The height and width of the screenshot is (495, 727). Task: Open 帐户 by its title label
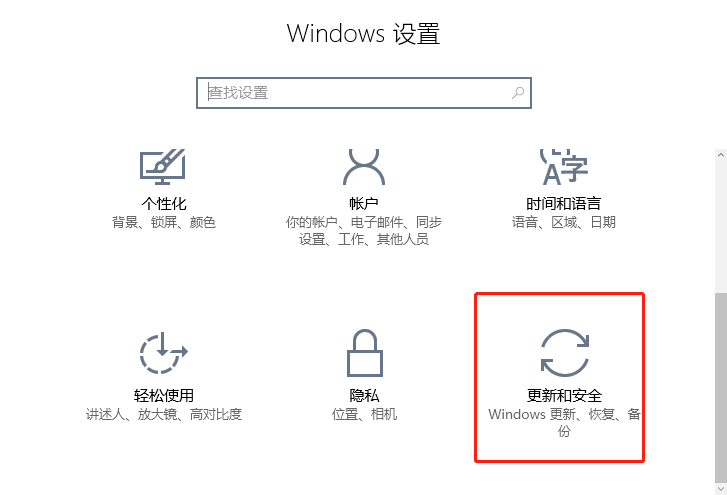tap(364, 203)
